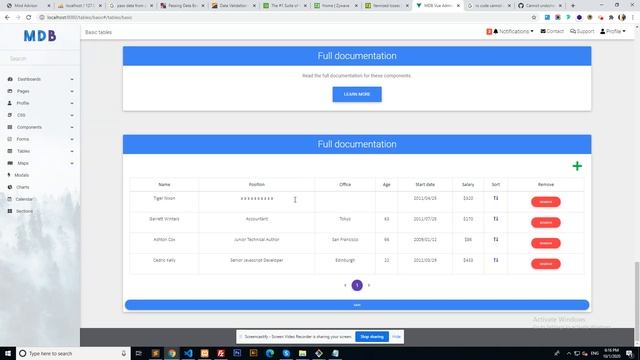Image resolution: width=640 pixels, height=360 pixels.
Task: Click the Calendar sidebar icon
Action: (10, 199)
